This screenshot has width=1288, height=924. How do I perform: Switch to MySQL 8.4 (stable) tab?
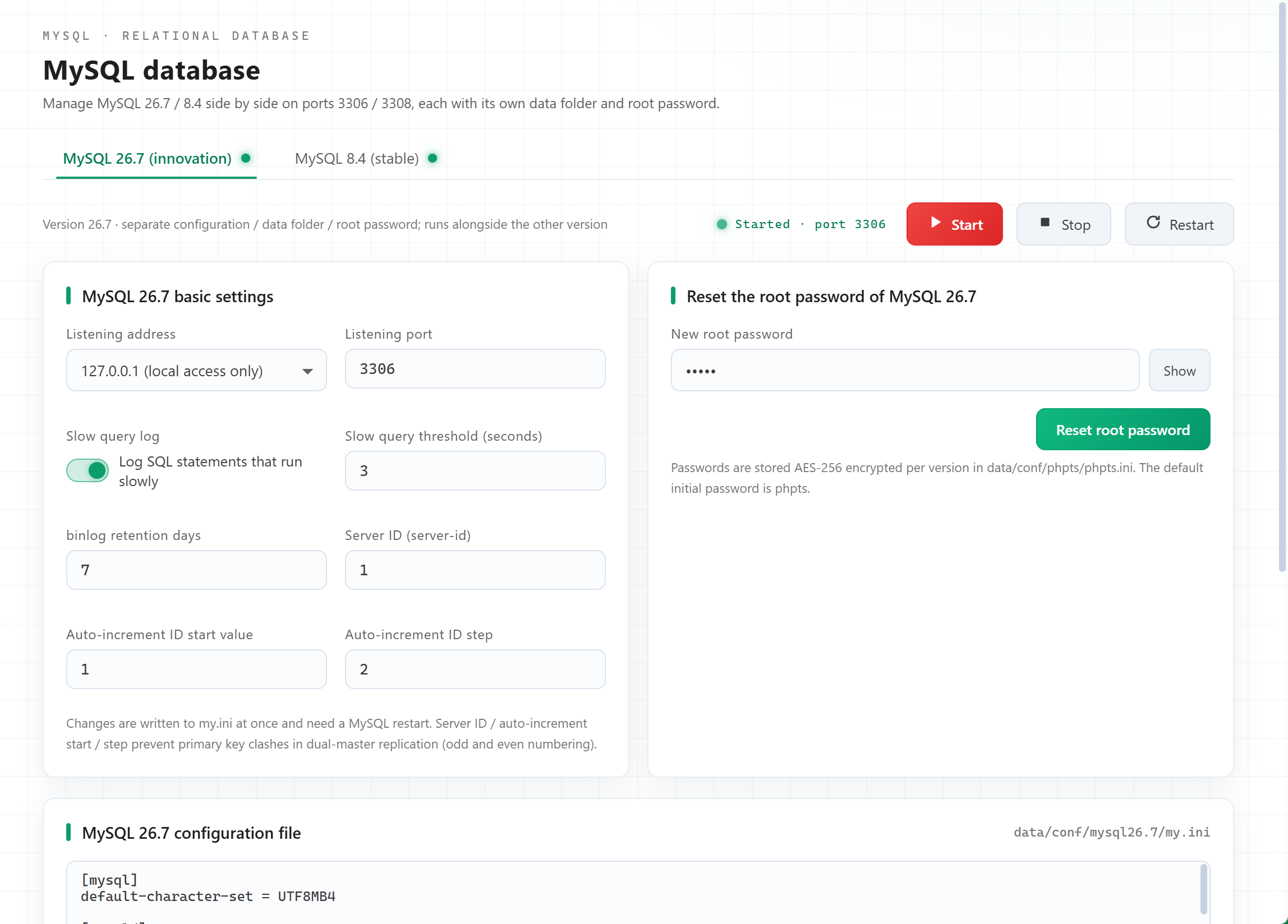tap(366, 158)
